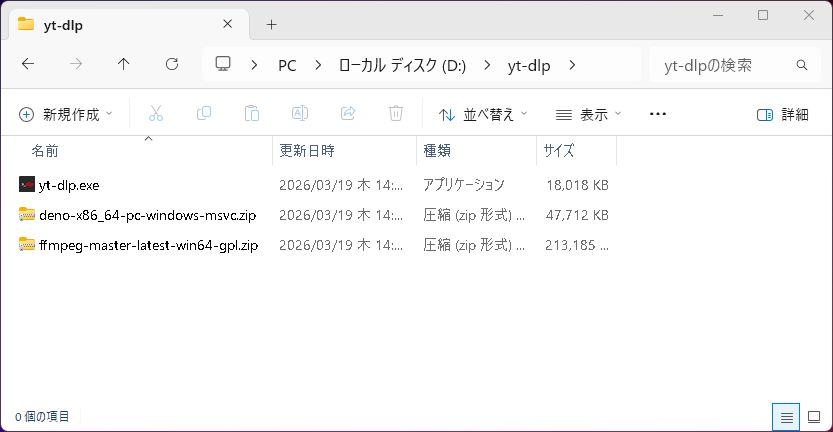Click the deno zip folder icon
This screenshot has height=432, width=833.
click(27, 215)
